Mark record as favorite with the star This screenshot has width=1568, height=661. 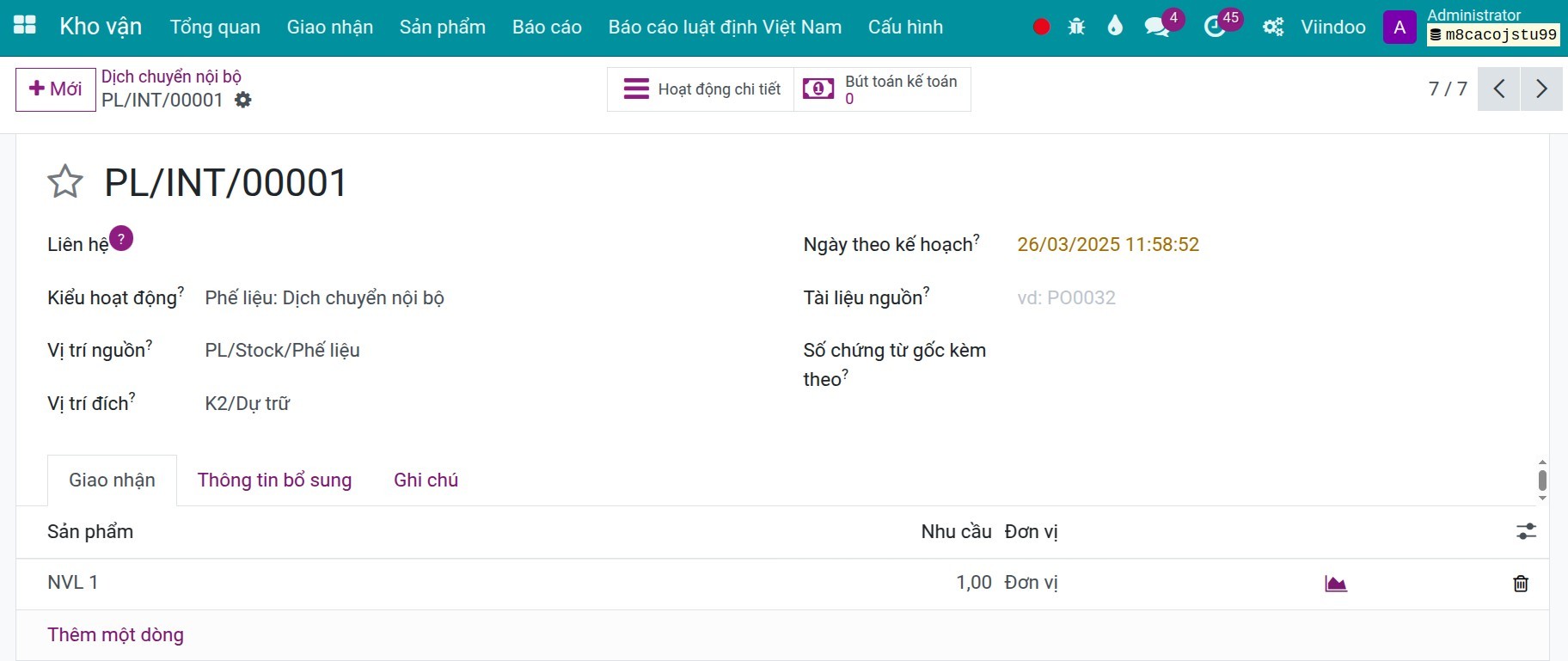(x=65, y=182)
